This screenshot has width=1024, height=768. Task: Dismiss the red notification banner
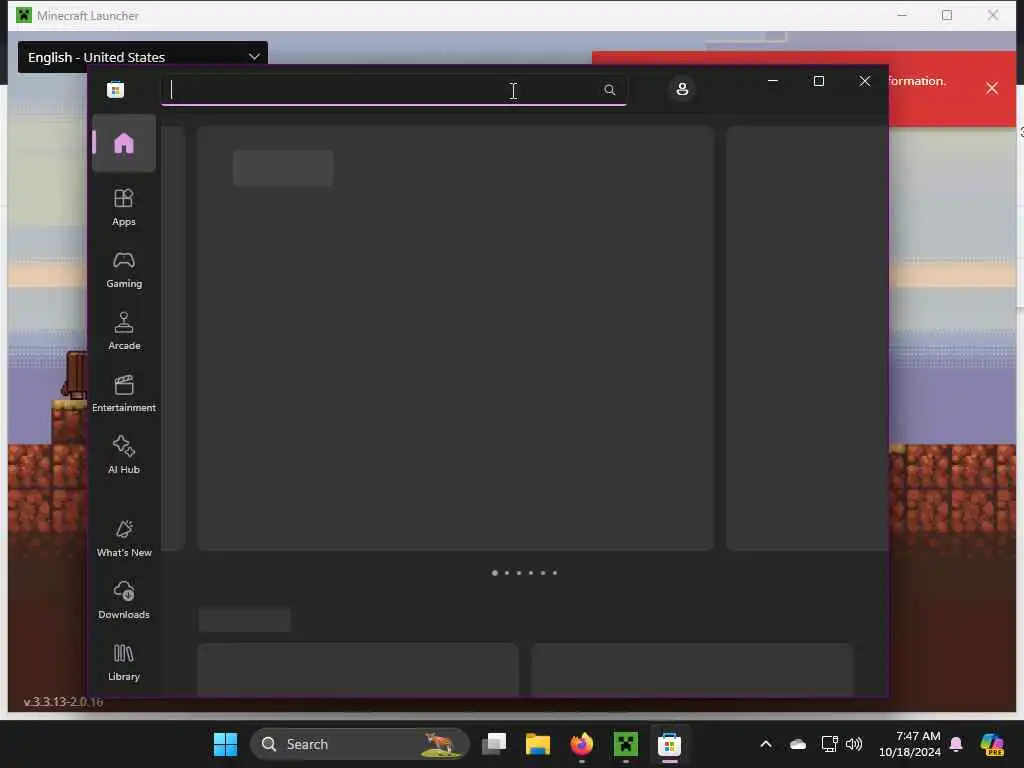[991, 88]
